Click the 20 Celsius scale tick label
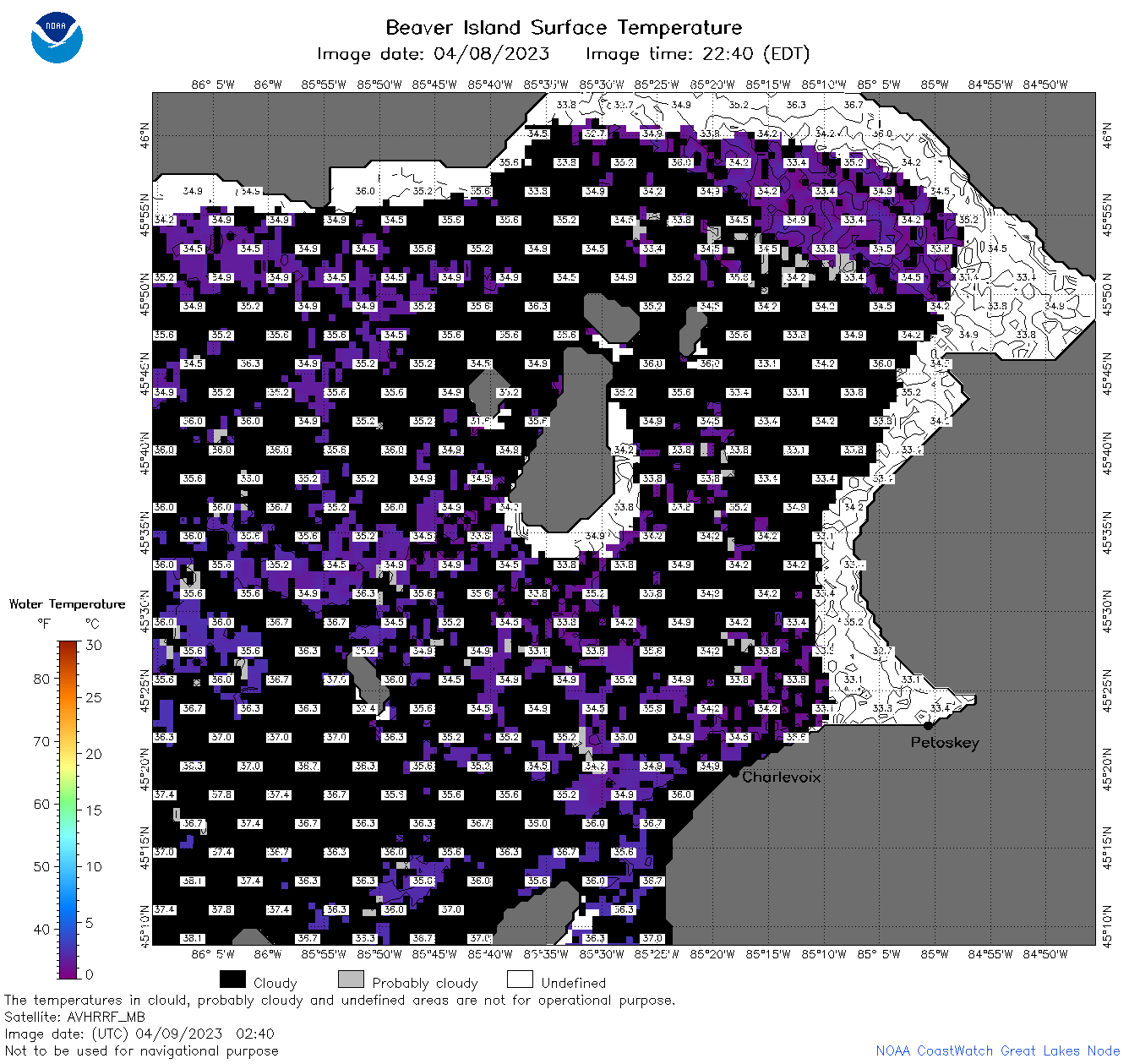Viewport: 1129px width, 1064px height. click(x=94, y=754)
